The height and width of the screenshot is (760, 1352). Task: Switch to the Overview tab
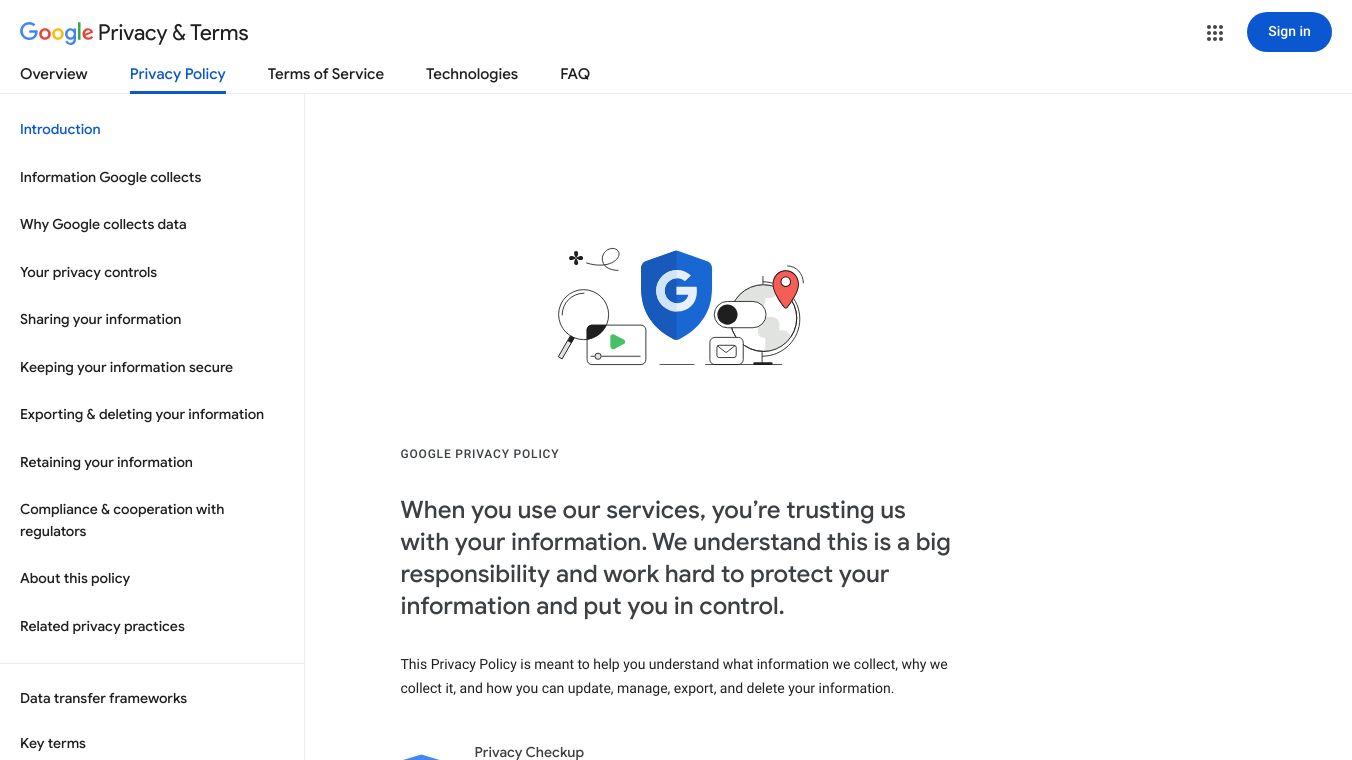point(54,74)
